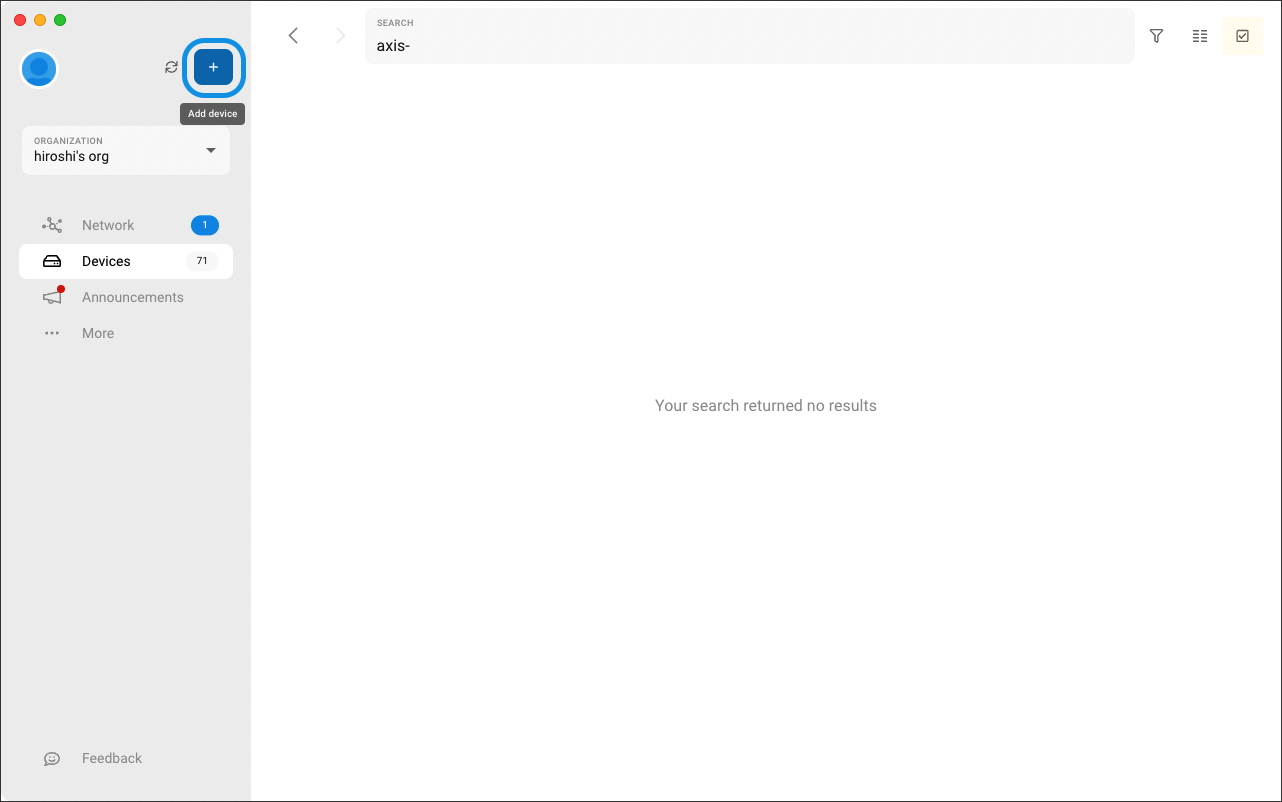Go to the Network section
This screenshot has height=802, width=1282.
click(126, 225)
